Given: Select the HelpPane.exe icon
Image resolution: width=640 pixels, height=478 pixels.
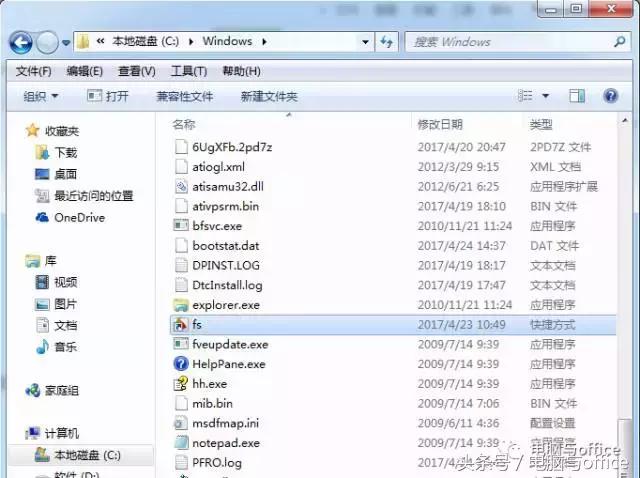Looking at the screenshot, I should coord(181,364).
